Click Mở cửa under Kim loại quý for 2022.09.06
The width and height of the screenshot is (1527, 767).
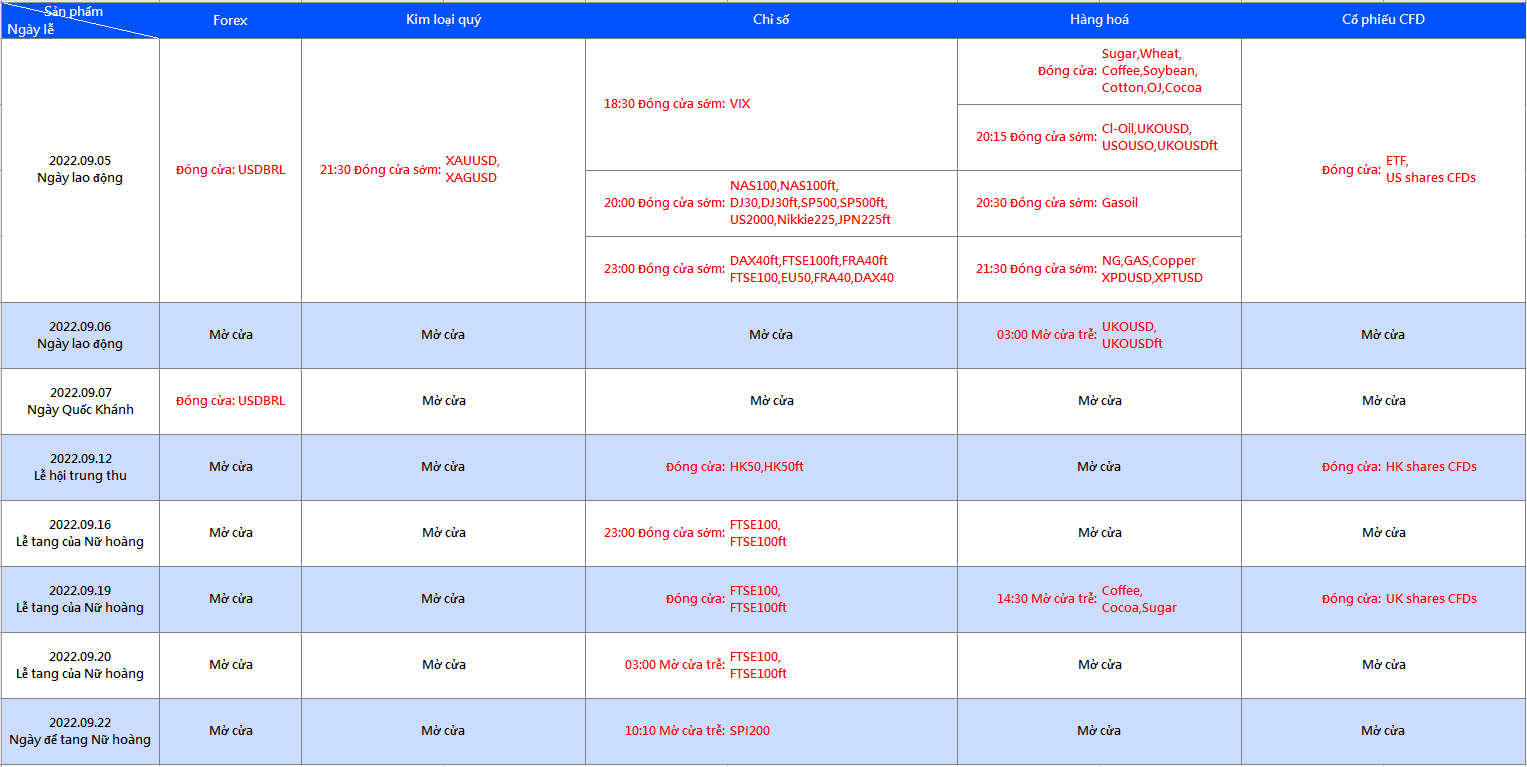tap(443, 335)
